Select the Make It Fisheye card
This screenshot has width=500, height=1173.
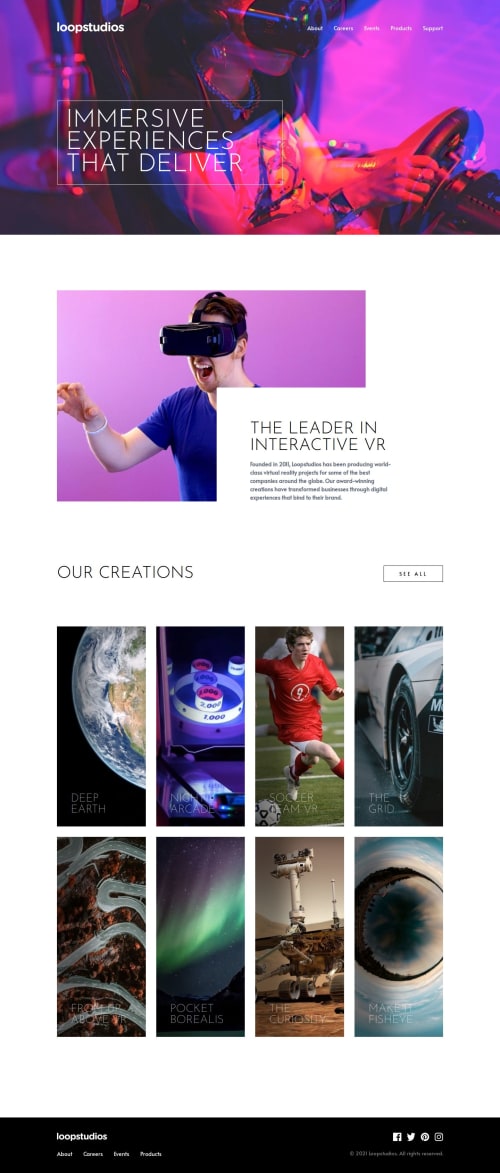(x=398, y=937)
